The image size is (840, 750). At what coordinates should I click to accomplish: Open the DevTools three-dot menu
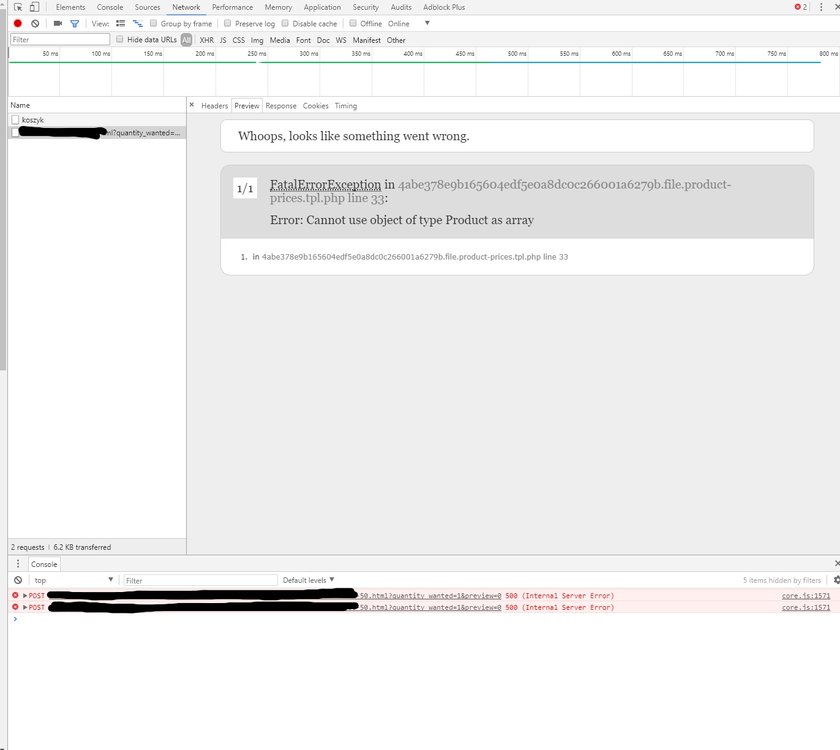point(821,7)
